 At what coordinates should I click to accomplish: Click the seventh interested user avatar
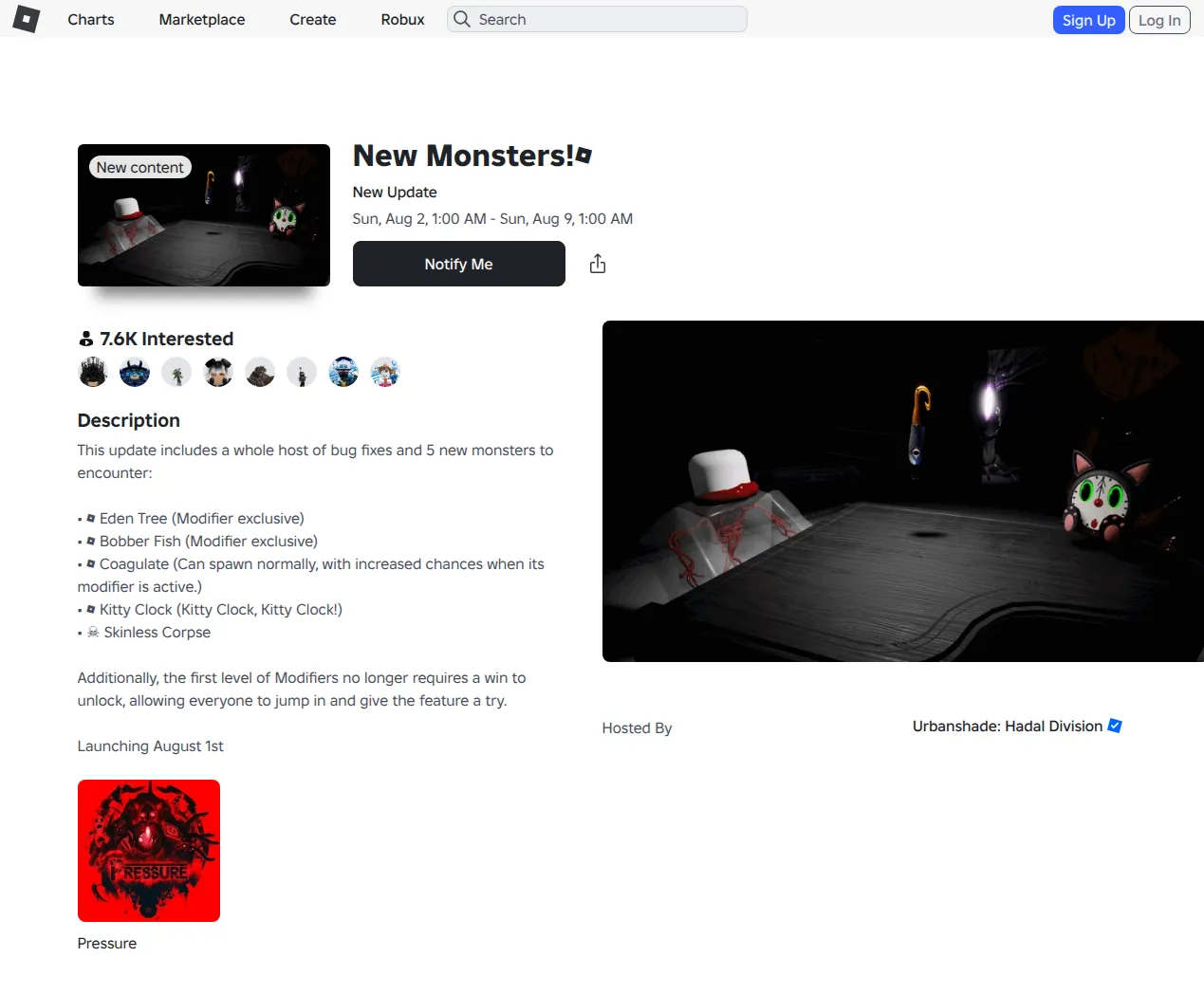pyautogui.click(x=343, y=372)
